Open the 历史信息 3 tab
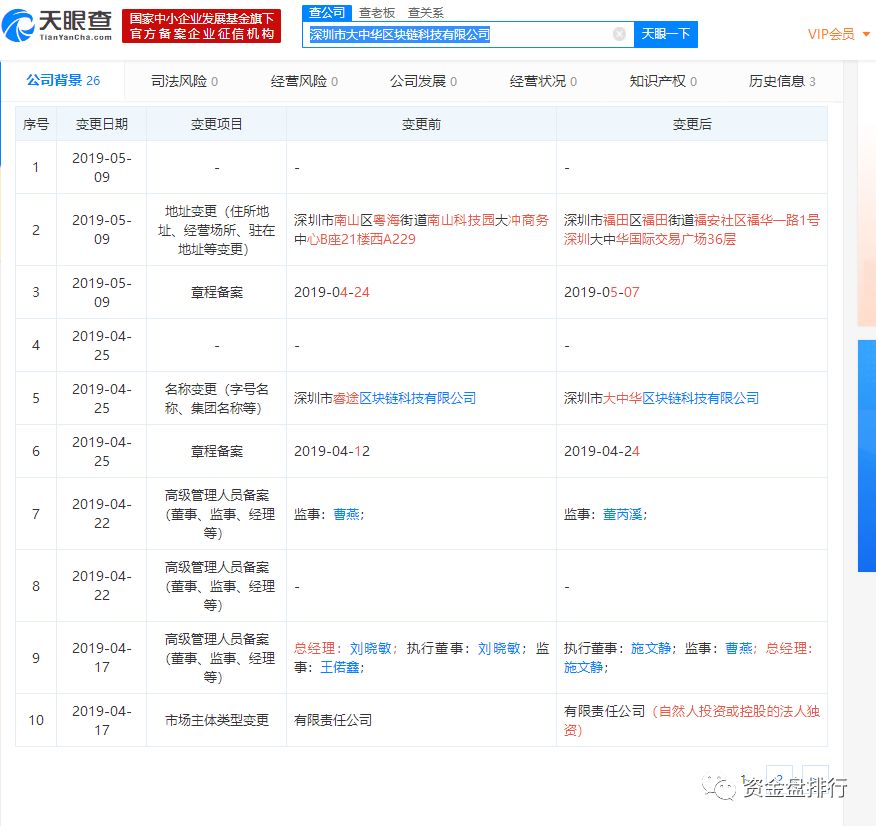 [782, 82]
